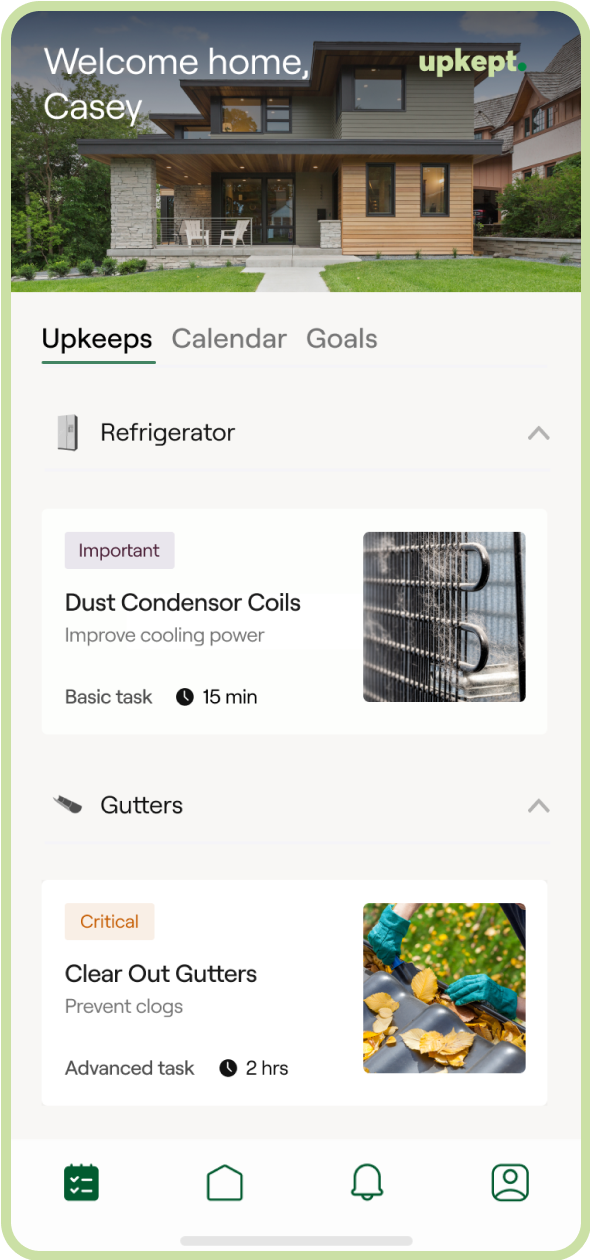Screen dimensions: 590x1260
Task: Collapse the Gutters section chevron
Action: click(538, 805)
